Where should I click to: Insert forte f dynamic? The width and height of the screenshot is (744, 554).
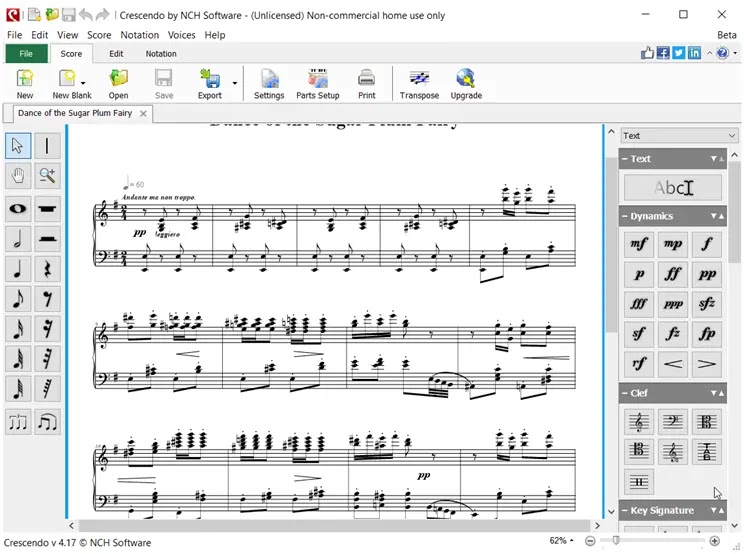(x=707, y=244)
